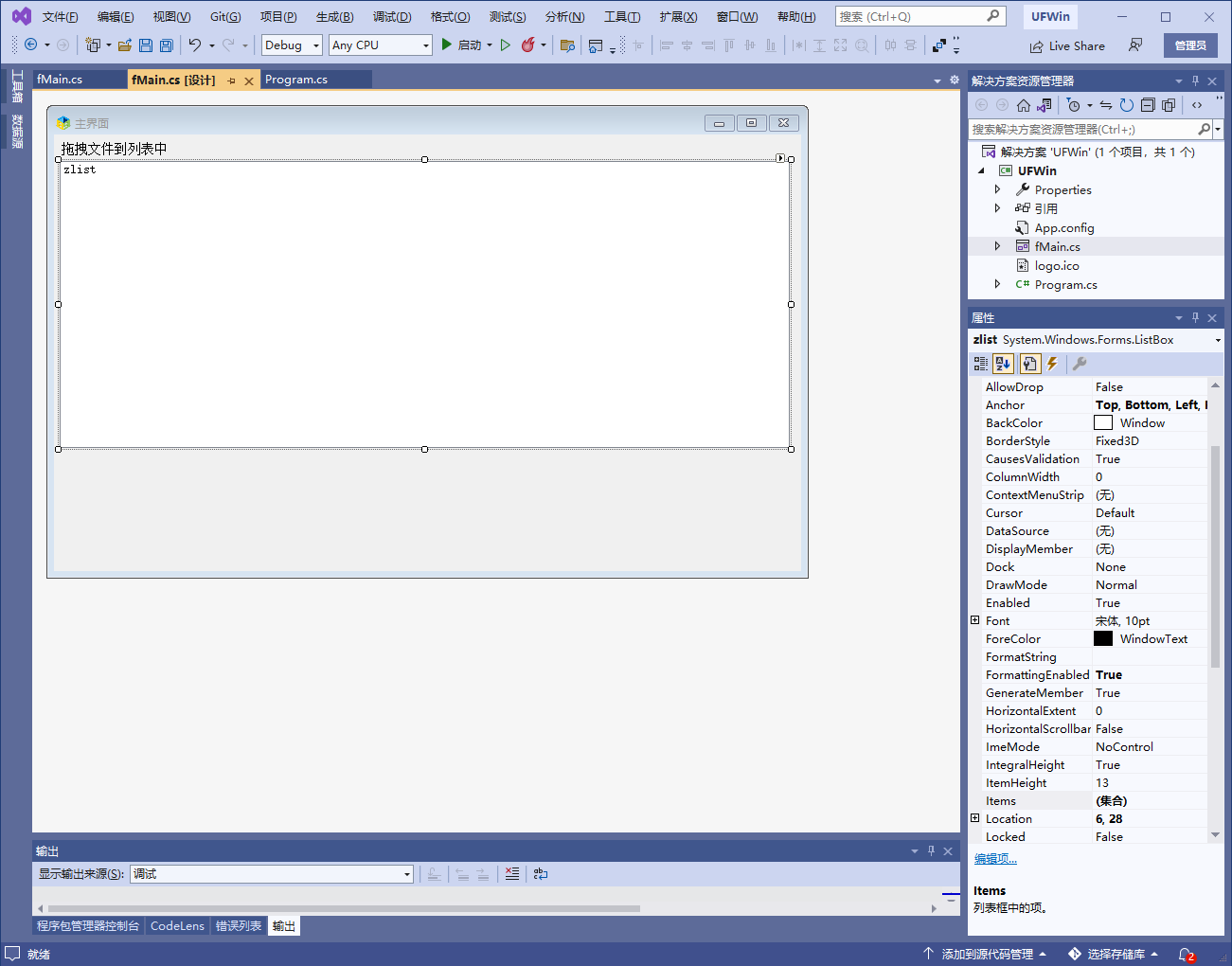1232x966 pixels.
Task: Click the switch views icon in Solution Explorer
Action: [1045, 105]
